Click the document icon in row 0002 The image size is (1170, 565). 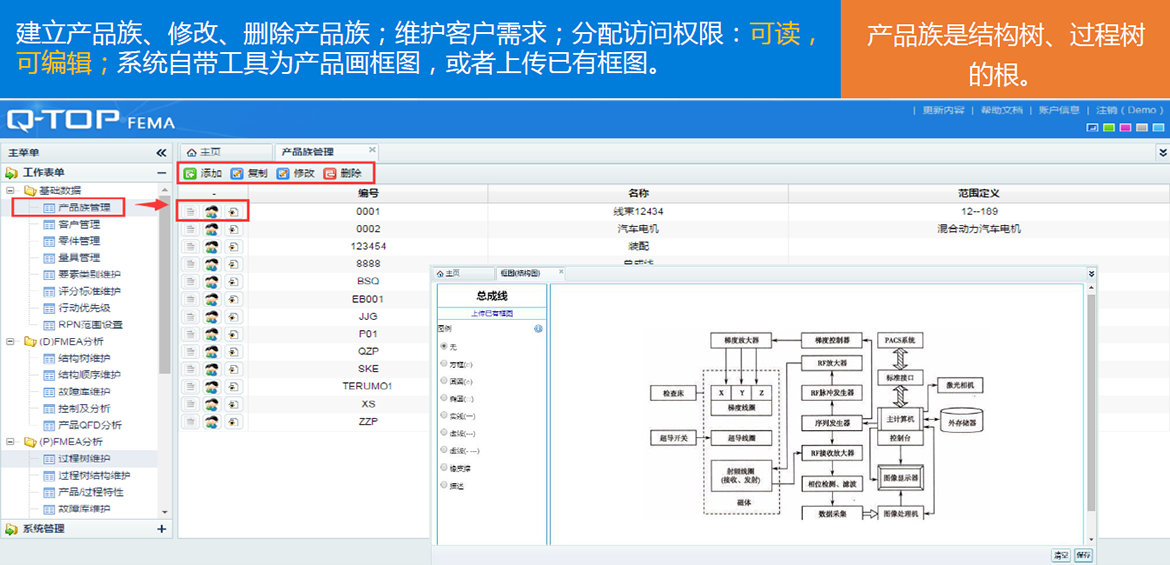click(190, 229)
